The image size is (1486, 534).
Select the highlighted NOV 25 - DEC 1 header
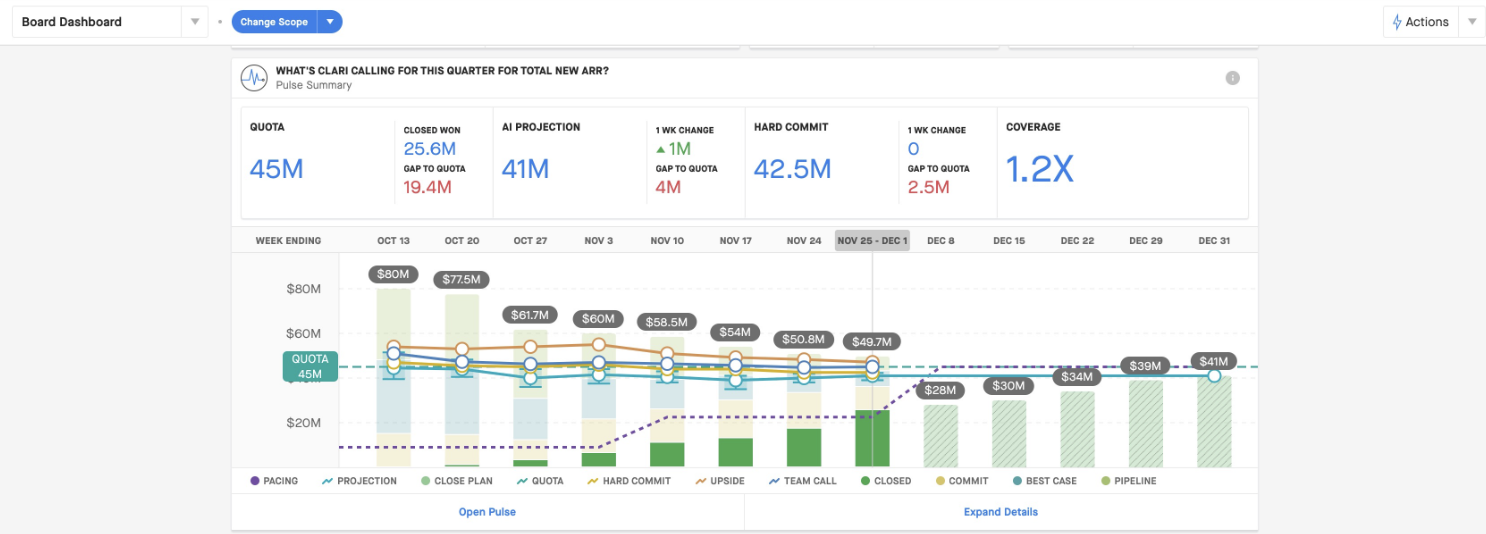pyautogui.click(x=872, y=241)
